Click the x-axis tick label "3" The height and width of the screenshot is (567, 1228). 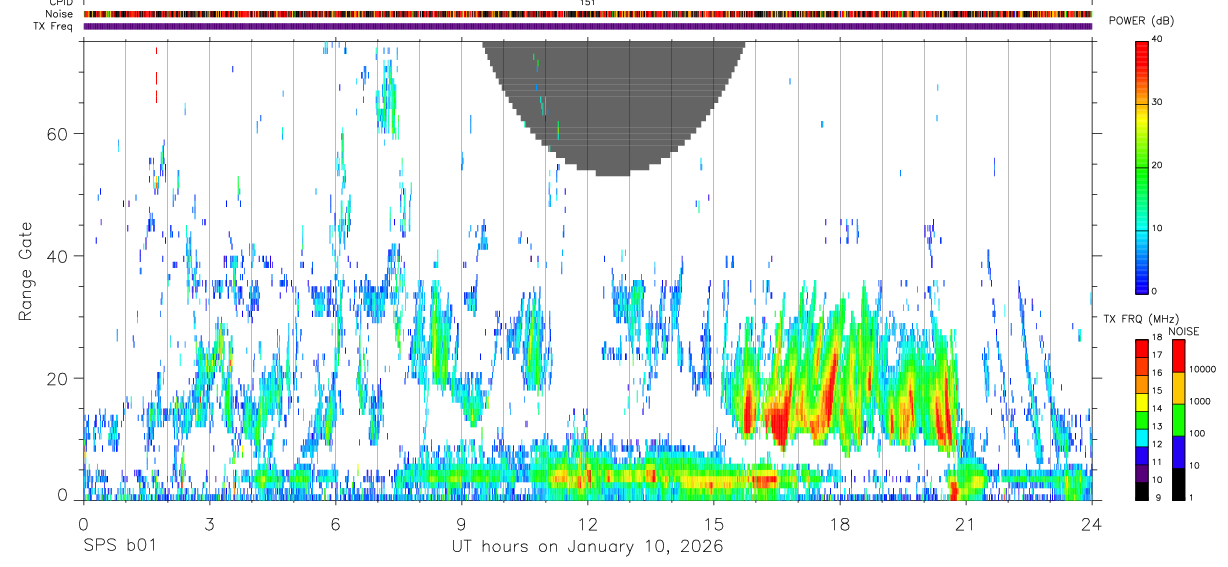[x=209, y=524]
